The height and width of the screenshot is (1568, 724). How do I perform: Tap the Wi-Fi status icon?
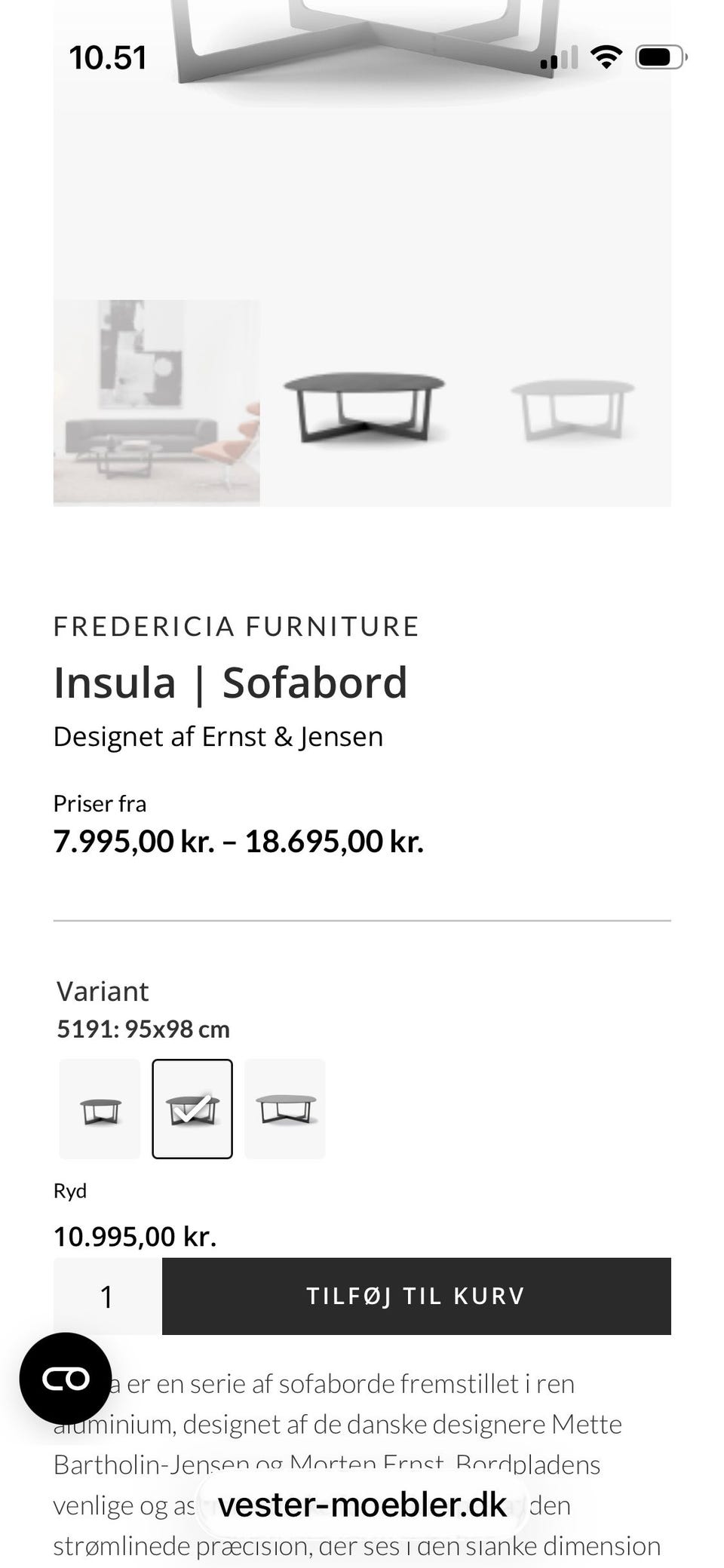point(606,57)
